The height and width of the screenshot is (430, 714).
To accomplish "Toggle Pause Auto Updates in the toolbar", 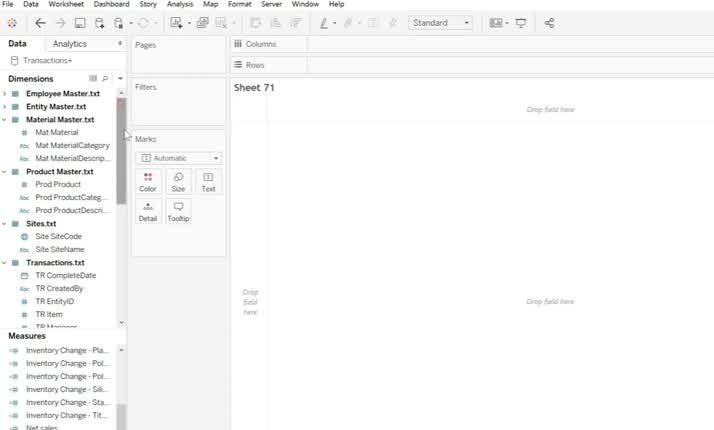I will tap(120, 23).
